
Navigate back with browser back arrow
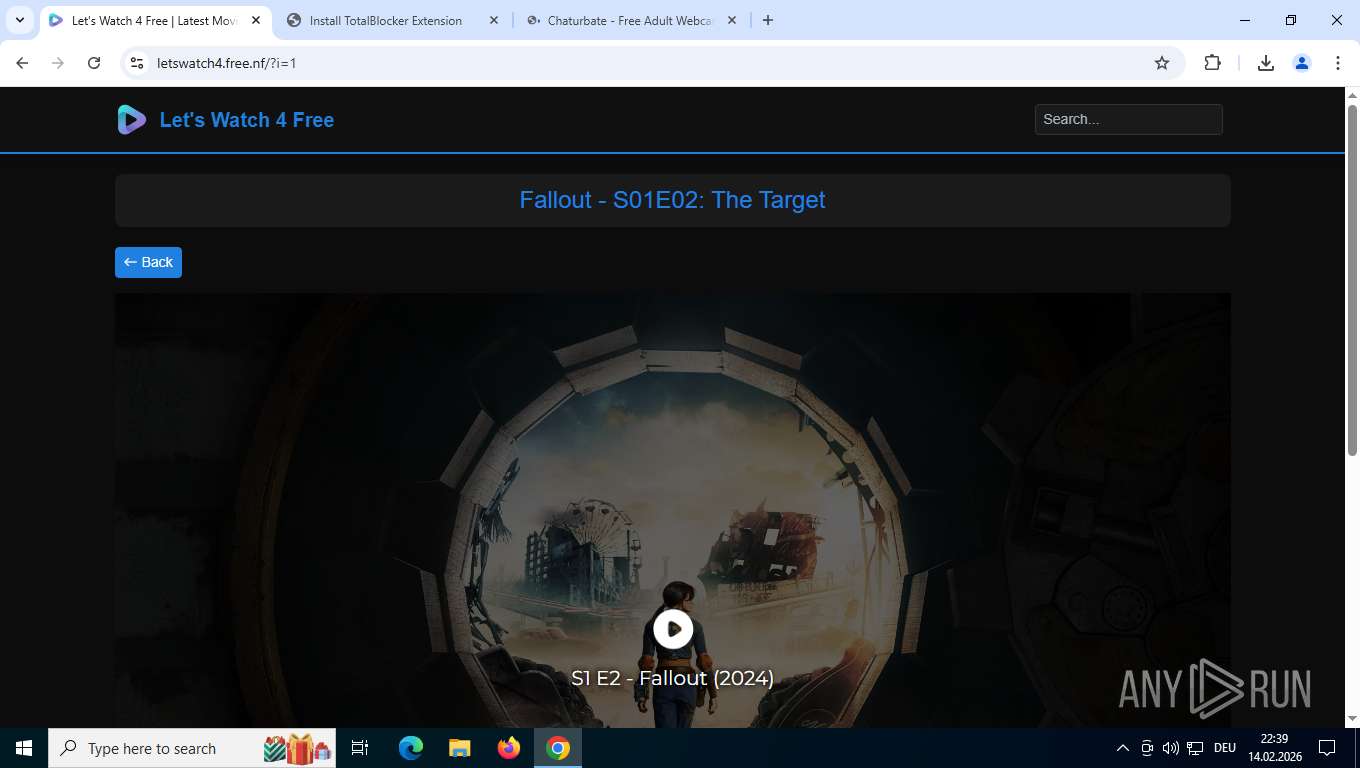point(22,63)
